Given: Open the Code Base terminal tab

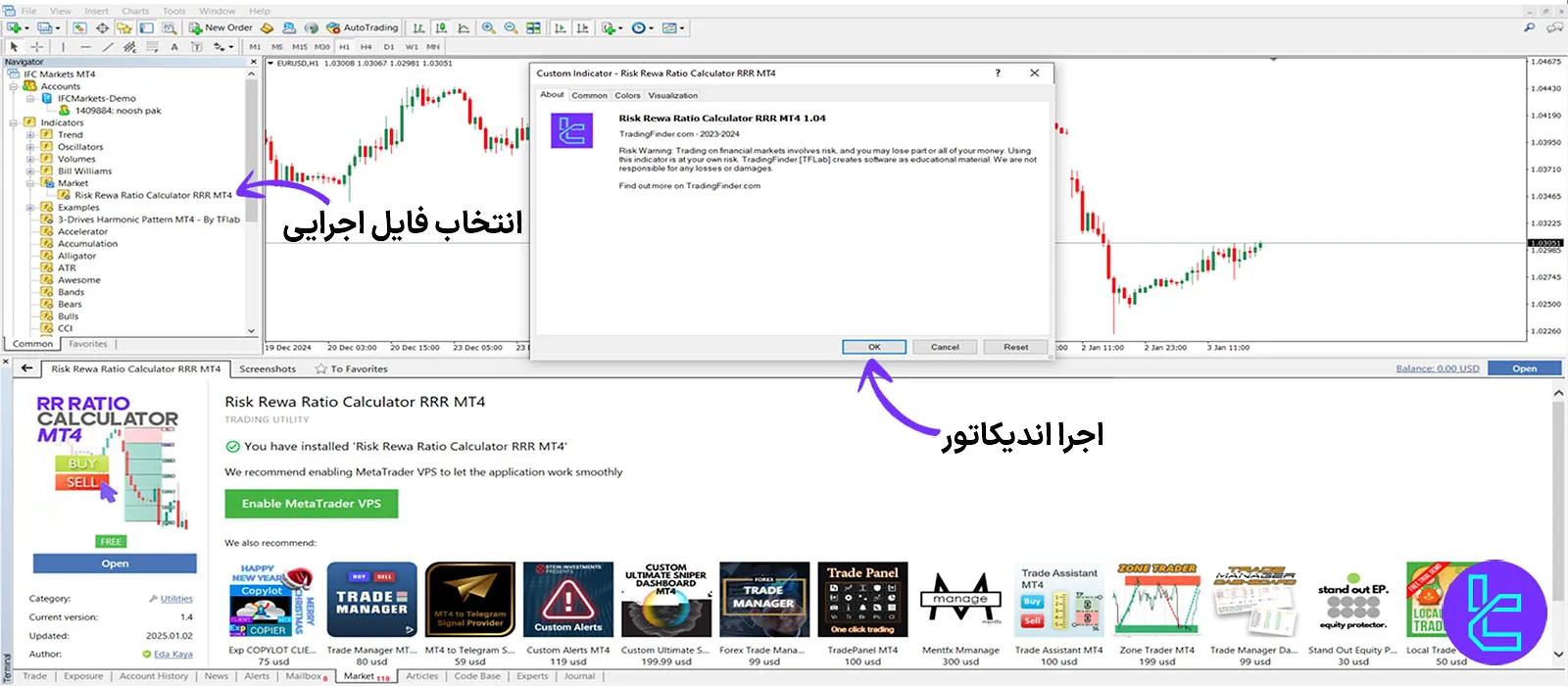Looking at the screenshot, I should coord(477,676).
